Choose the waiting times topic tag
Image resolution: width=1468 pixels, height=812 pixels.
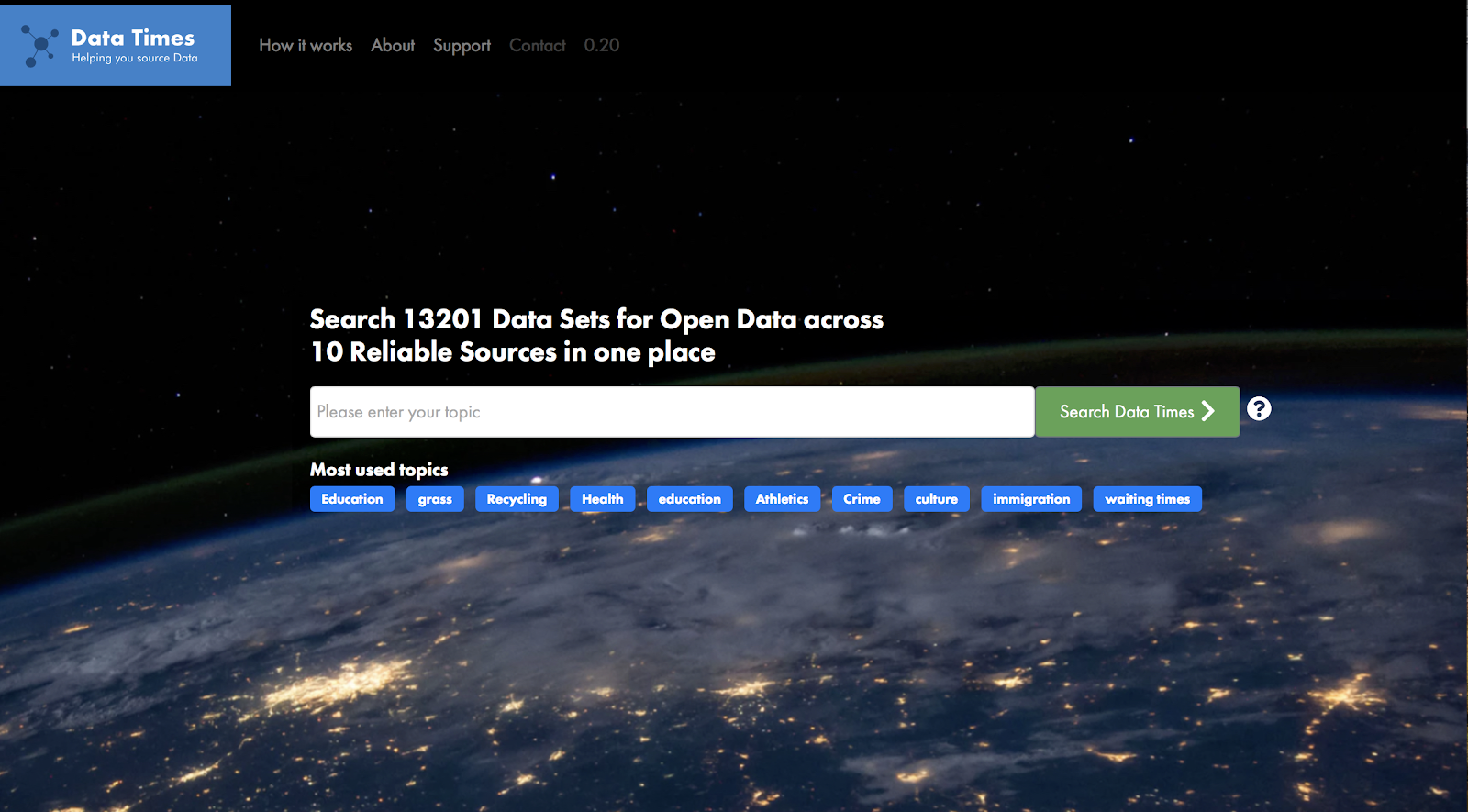(x=1148, y=499)
